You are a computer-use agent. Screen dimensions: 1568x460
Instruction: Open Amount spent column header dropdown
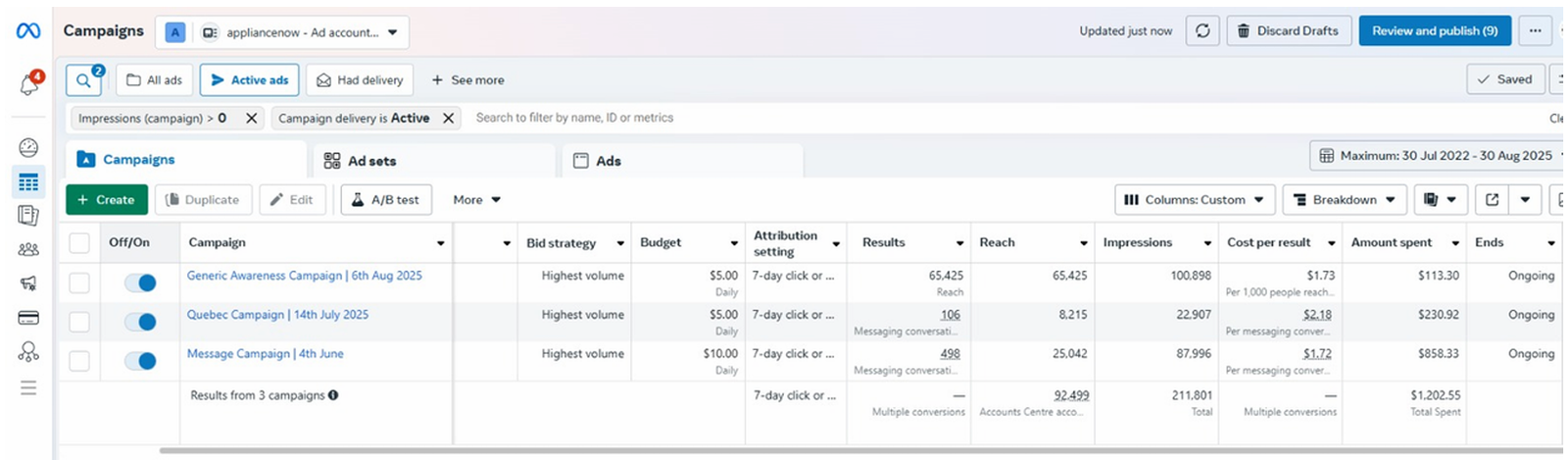[1455, 243]
